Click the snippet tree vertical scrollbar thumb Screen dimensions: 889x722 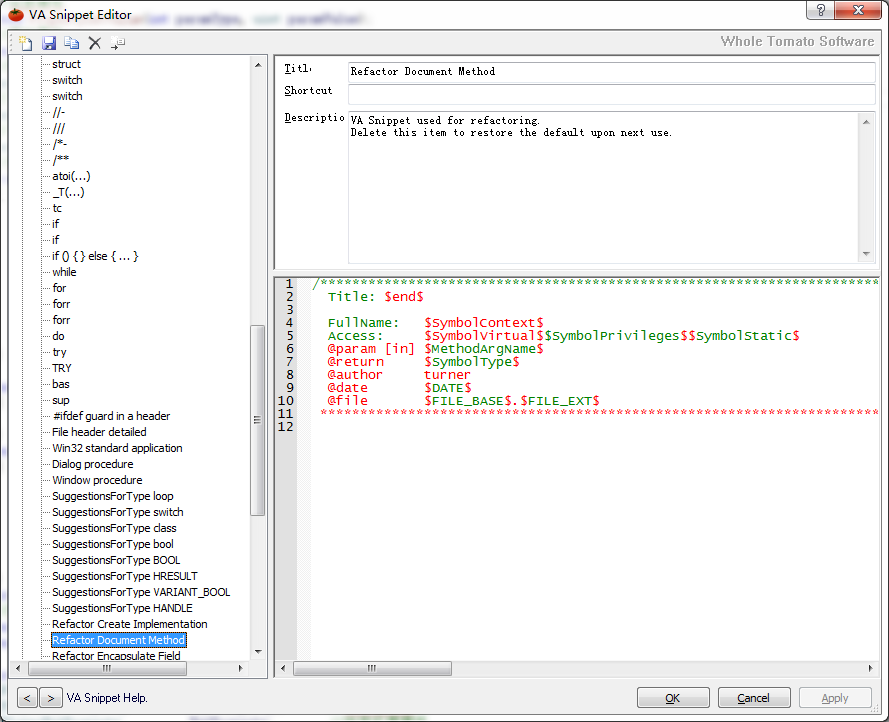[x=258, y=420]
